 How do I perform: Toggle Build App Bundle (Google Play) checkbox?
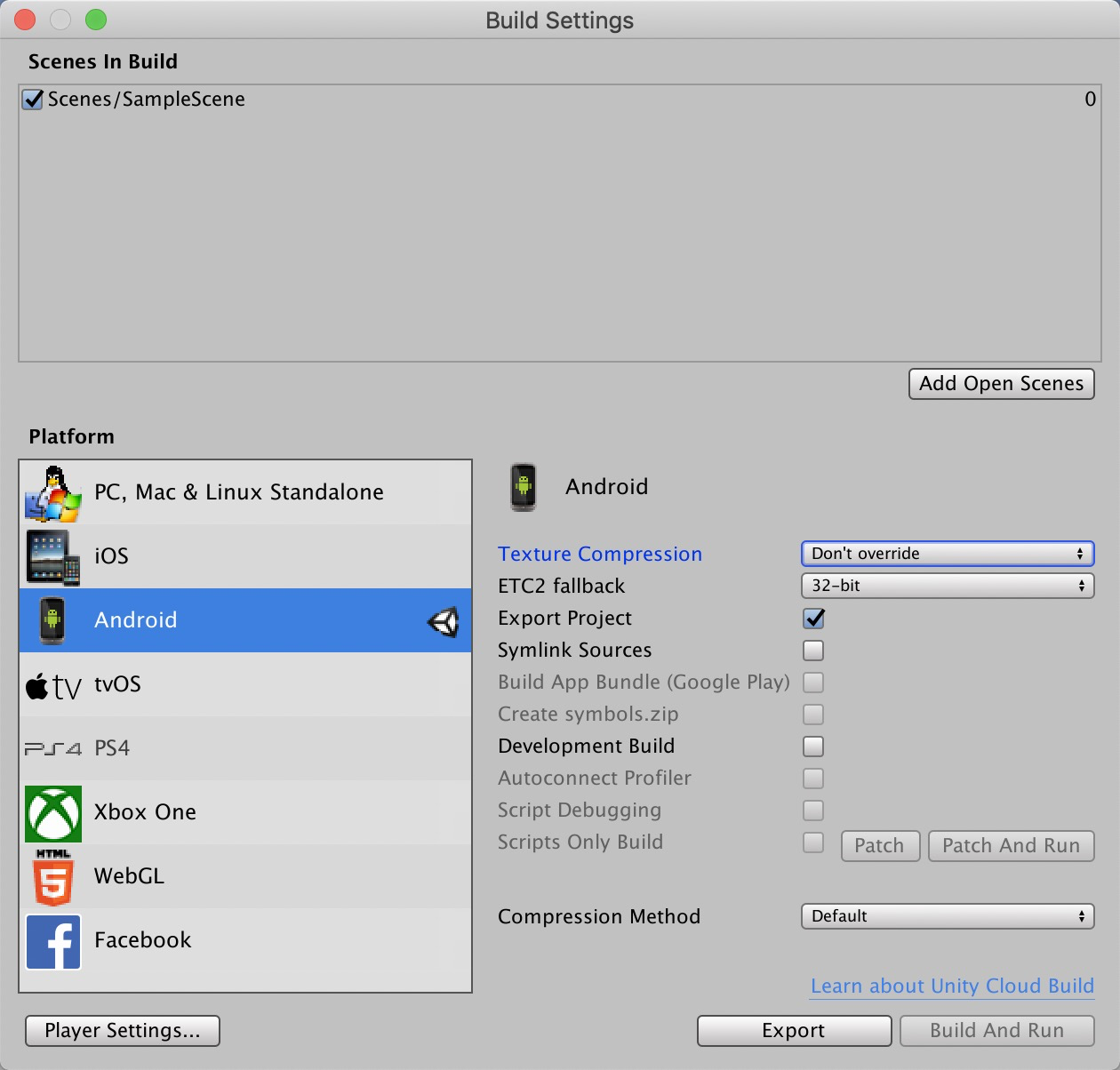click(813, 683)
